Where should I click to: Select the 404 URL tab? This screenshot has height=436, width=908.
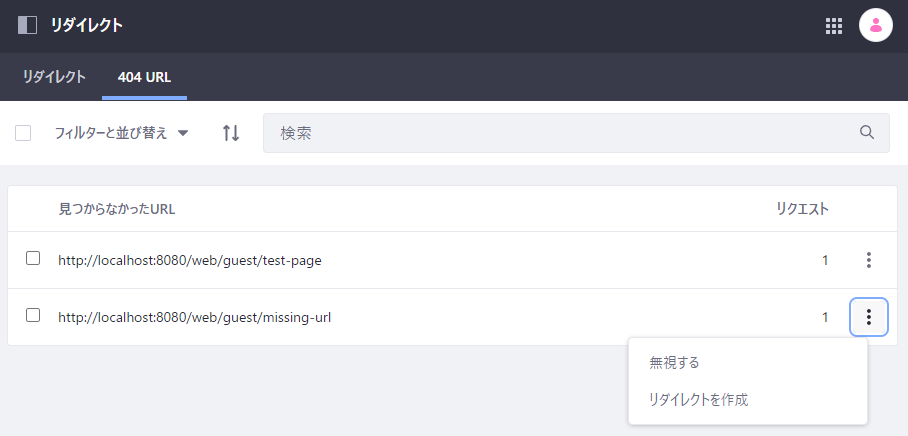click(x=144, y=77)
